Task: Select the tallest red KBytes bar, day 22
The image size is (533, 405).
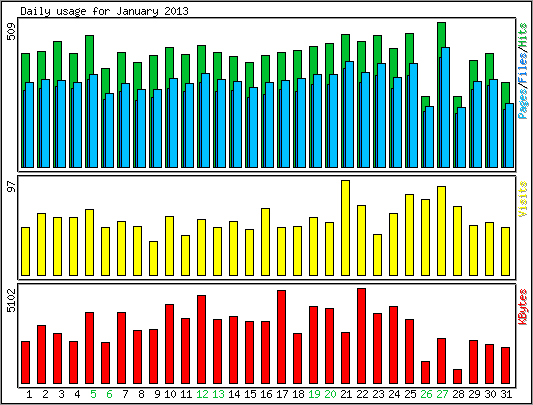Action: [361, 336]
